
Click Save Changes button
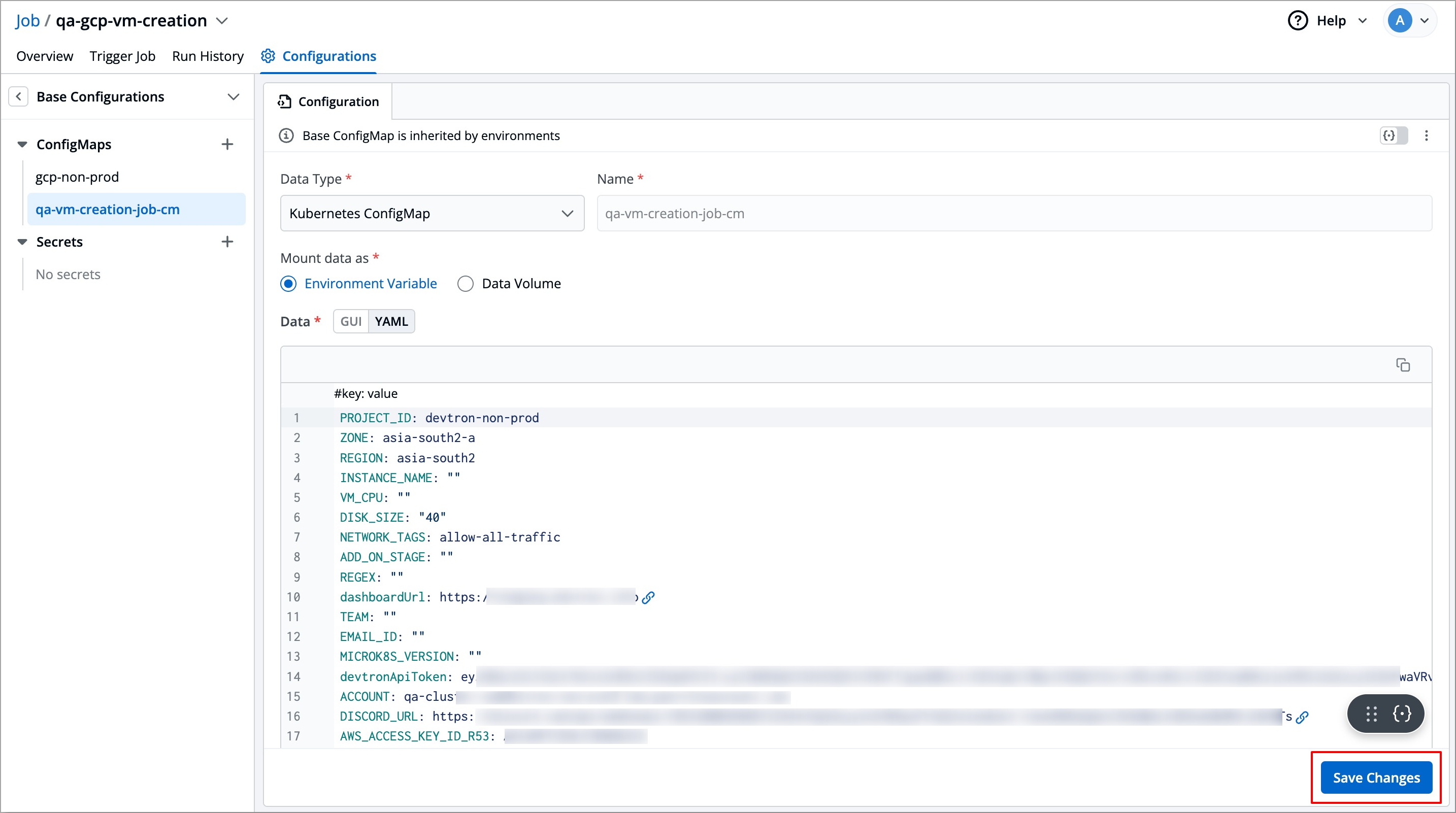pyautogui.click(x=1376, y=778)
